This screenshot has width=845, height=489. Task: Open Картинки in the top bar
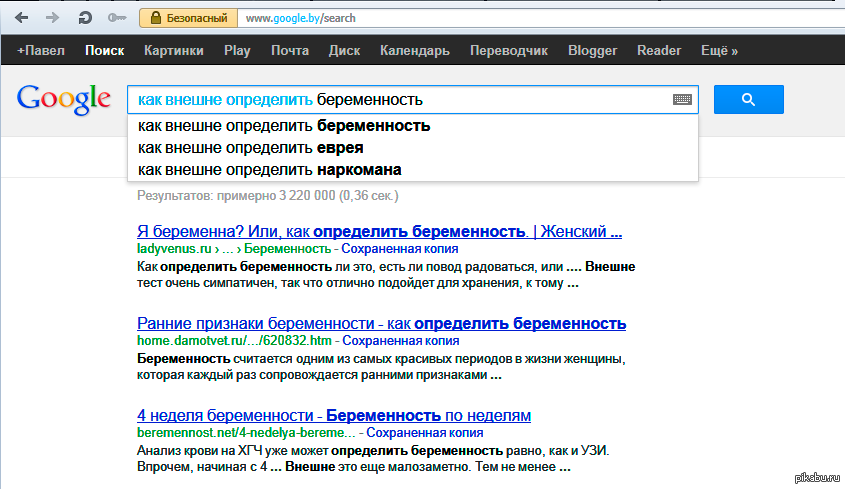click(173, 50)
